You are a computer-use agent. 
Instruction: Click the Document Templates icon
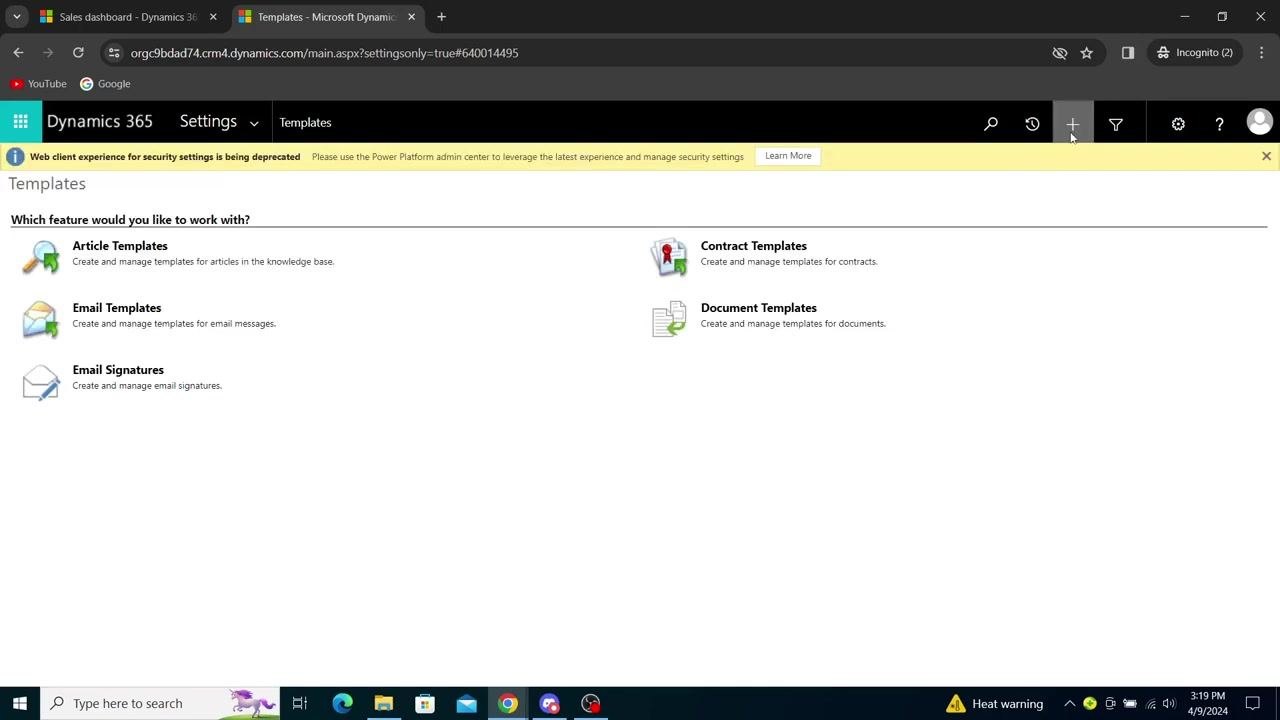click(x=669, y=319)
